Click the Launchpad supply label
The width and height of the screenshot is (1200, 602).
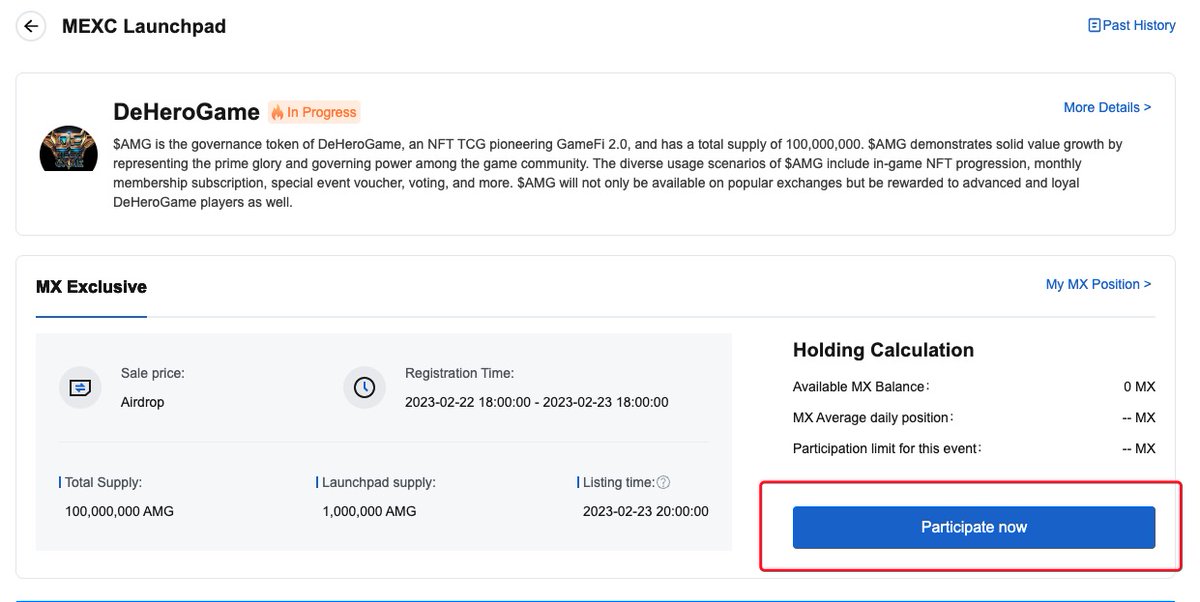click(x=379, y=482)
